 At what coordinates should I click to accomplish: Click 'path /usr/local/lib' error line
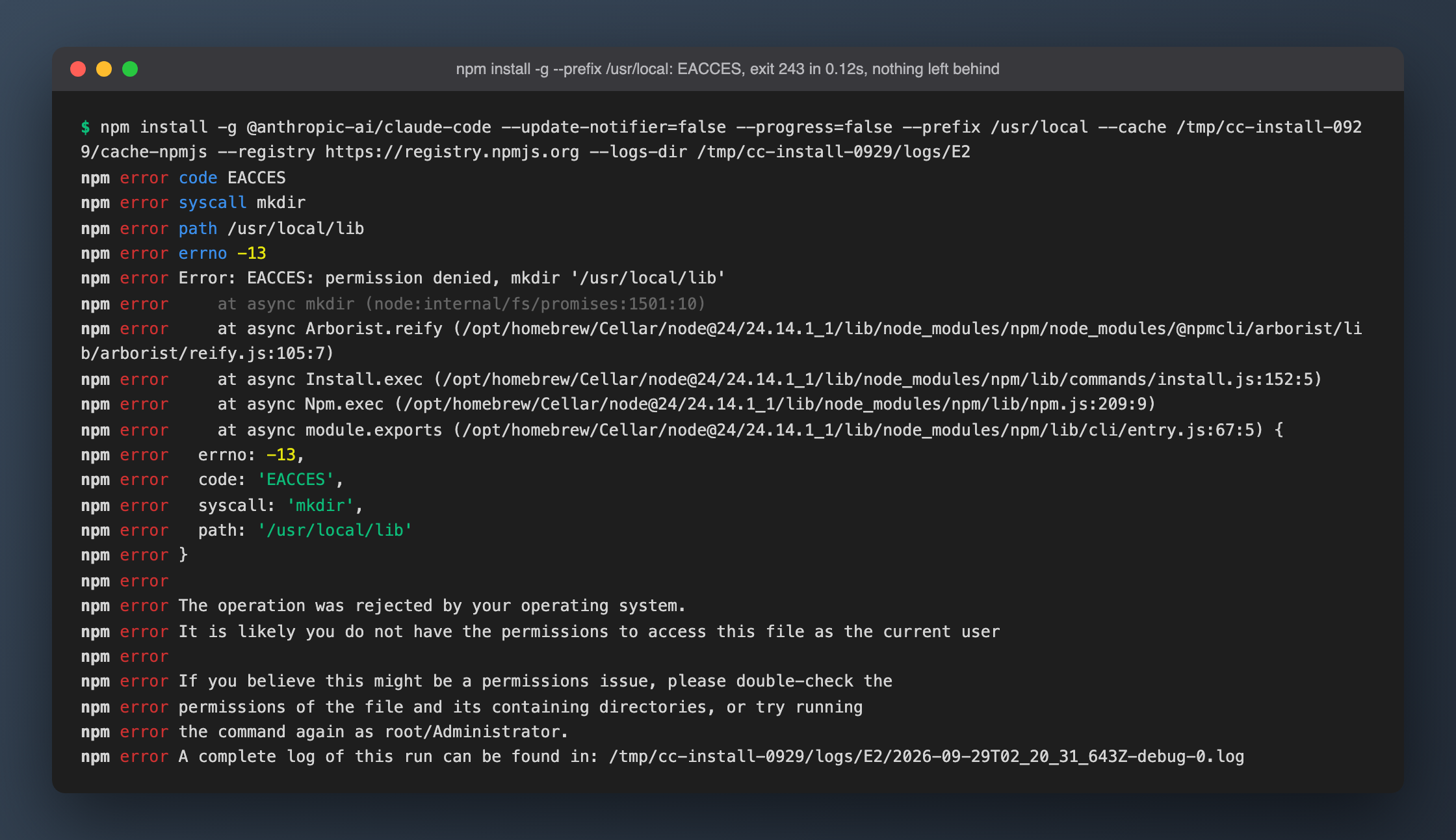coord(222,228)
